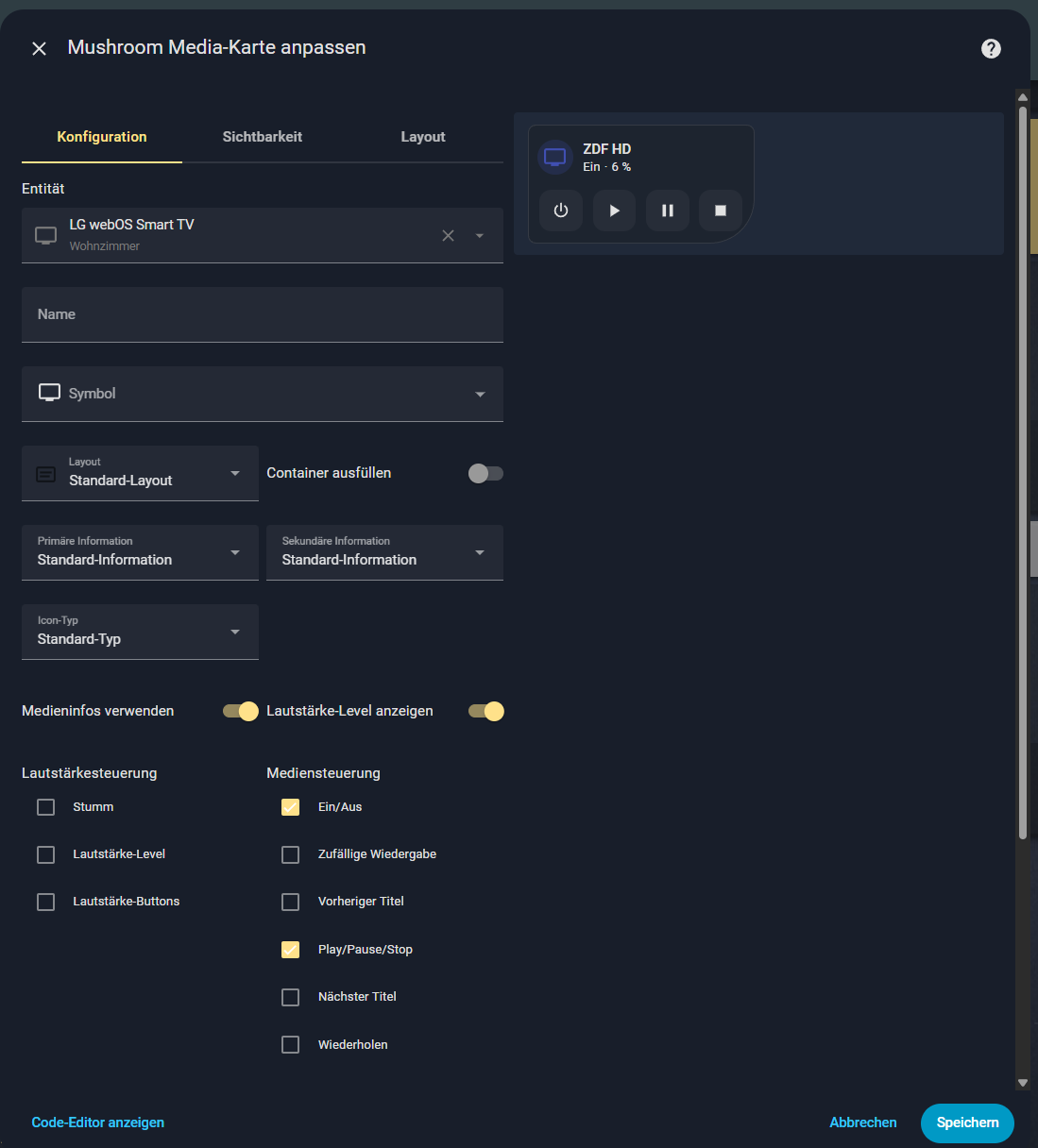Image resolution: width=1038 pixels, height=1148 pixels.
Task: Uncheck the Ein/Aus checkbox
Action: click(291, 807)
